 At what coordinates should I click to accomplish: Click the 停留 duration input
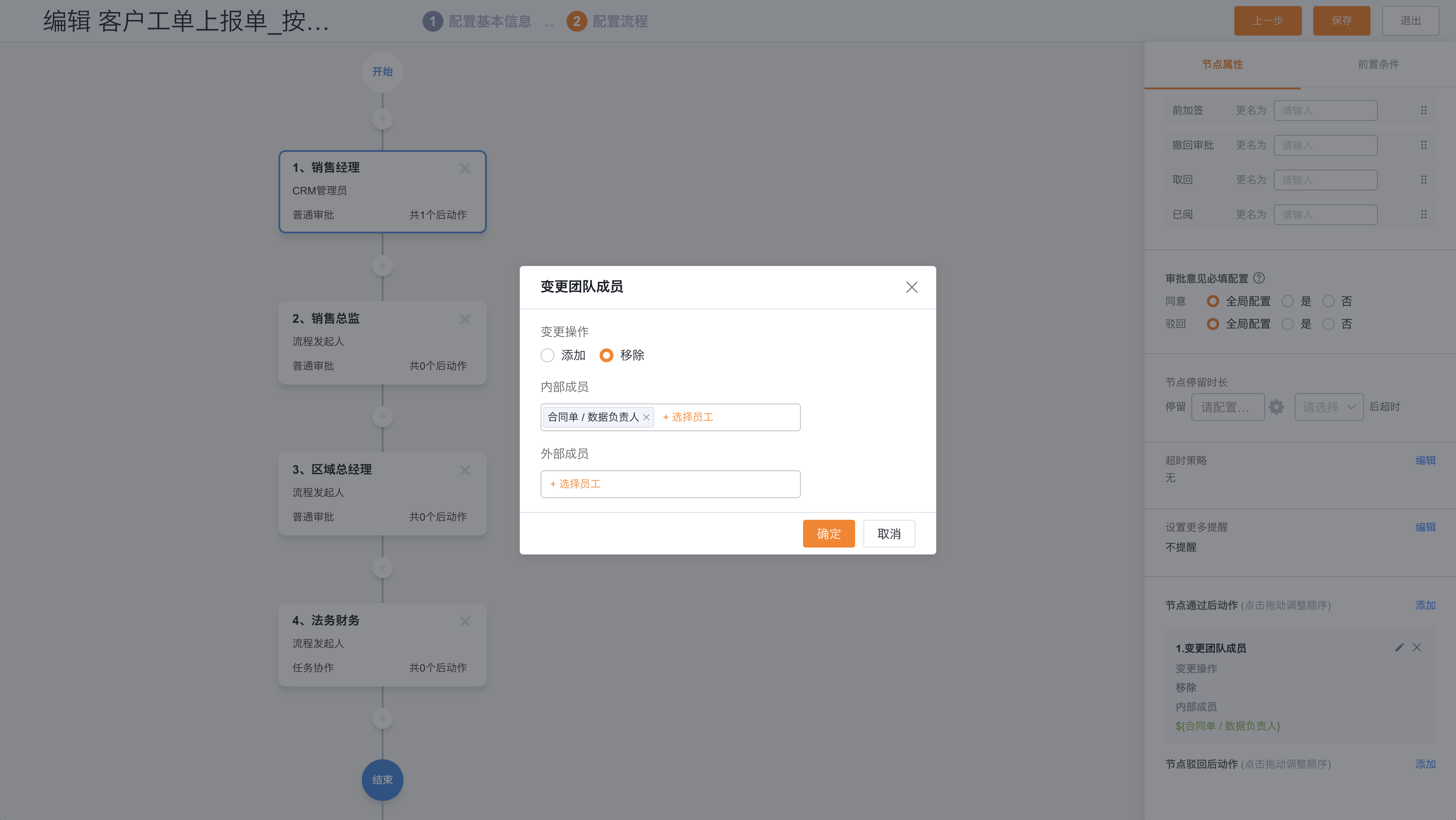1228,407
